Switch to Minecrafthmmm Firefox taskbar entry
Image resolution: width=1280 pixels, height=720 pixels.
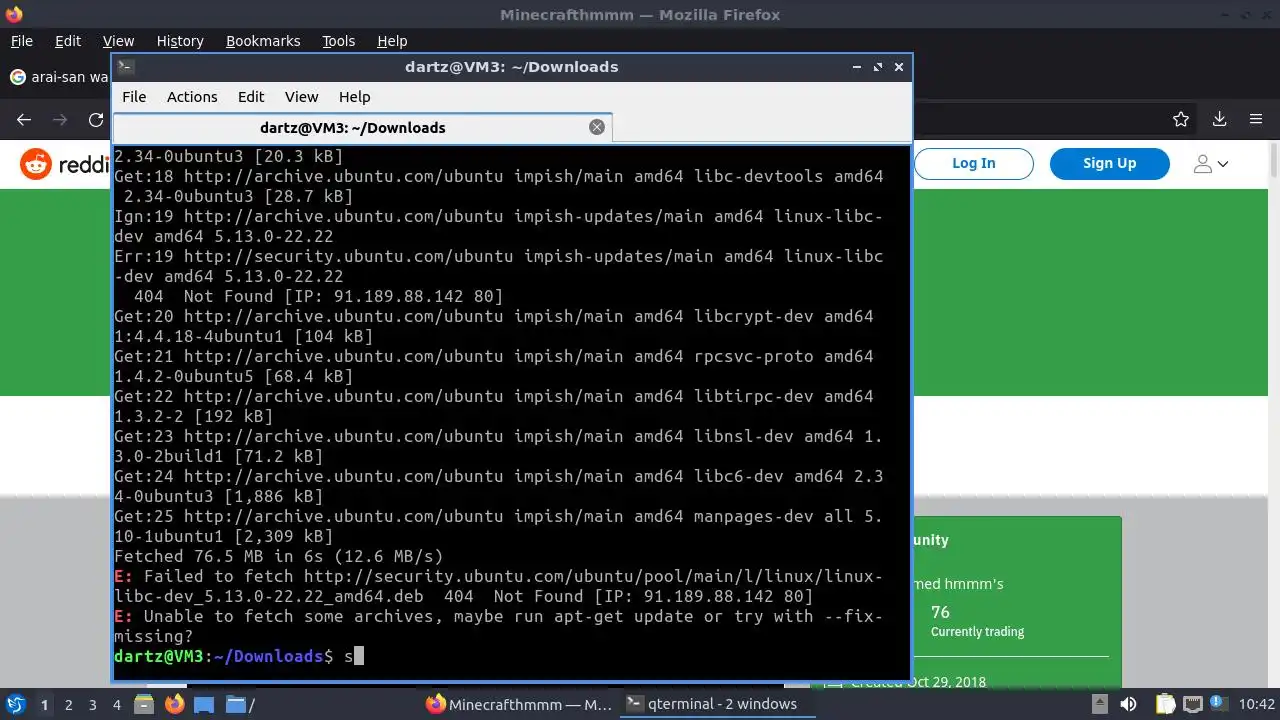click(518, 704)
